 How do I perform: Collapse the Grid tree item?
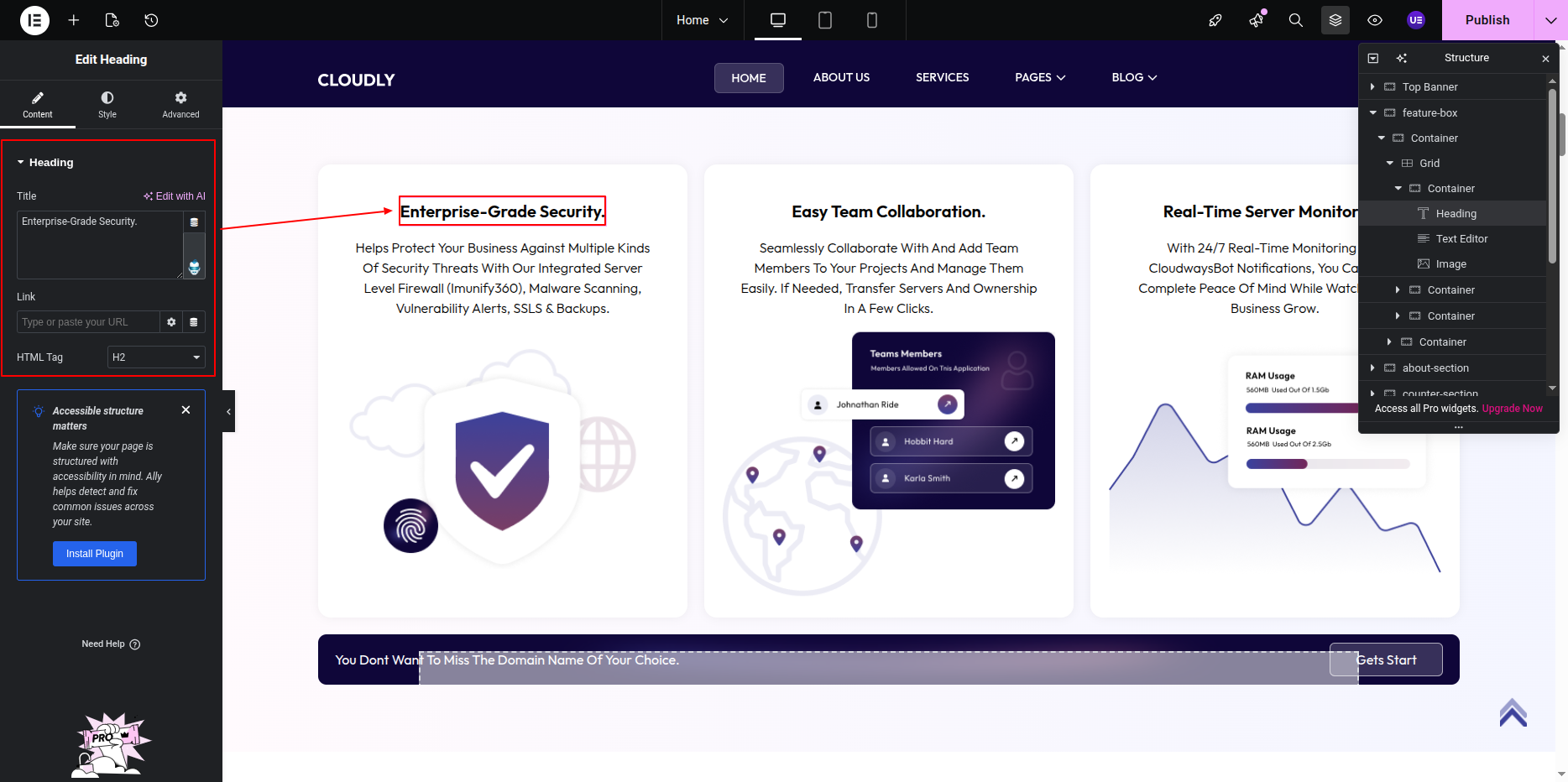pos(1389,164)
